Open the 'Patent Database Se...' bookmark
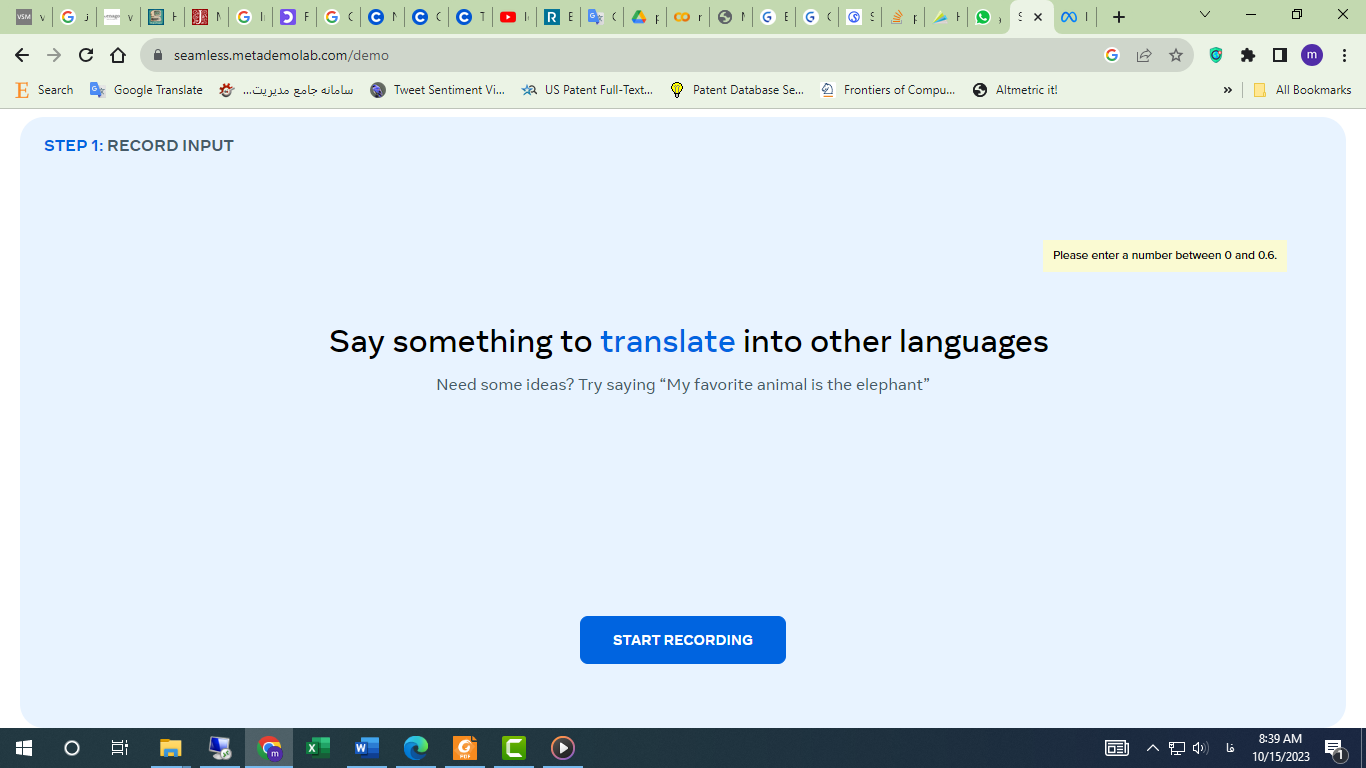This screenshot has height=768, width=1366. coord(736,90)
